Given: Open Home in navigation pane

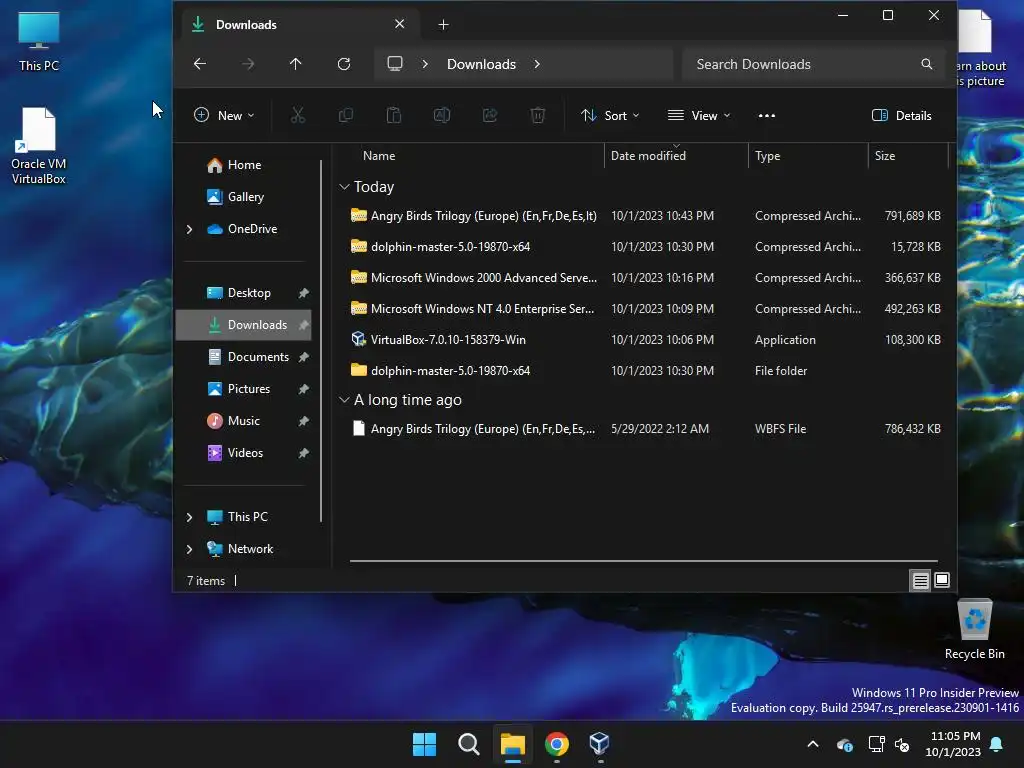Looking at the screenshot, I should pos(244,165).
